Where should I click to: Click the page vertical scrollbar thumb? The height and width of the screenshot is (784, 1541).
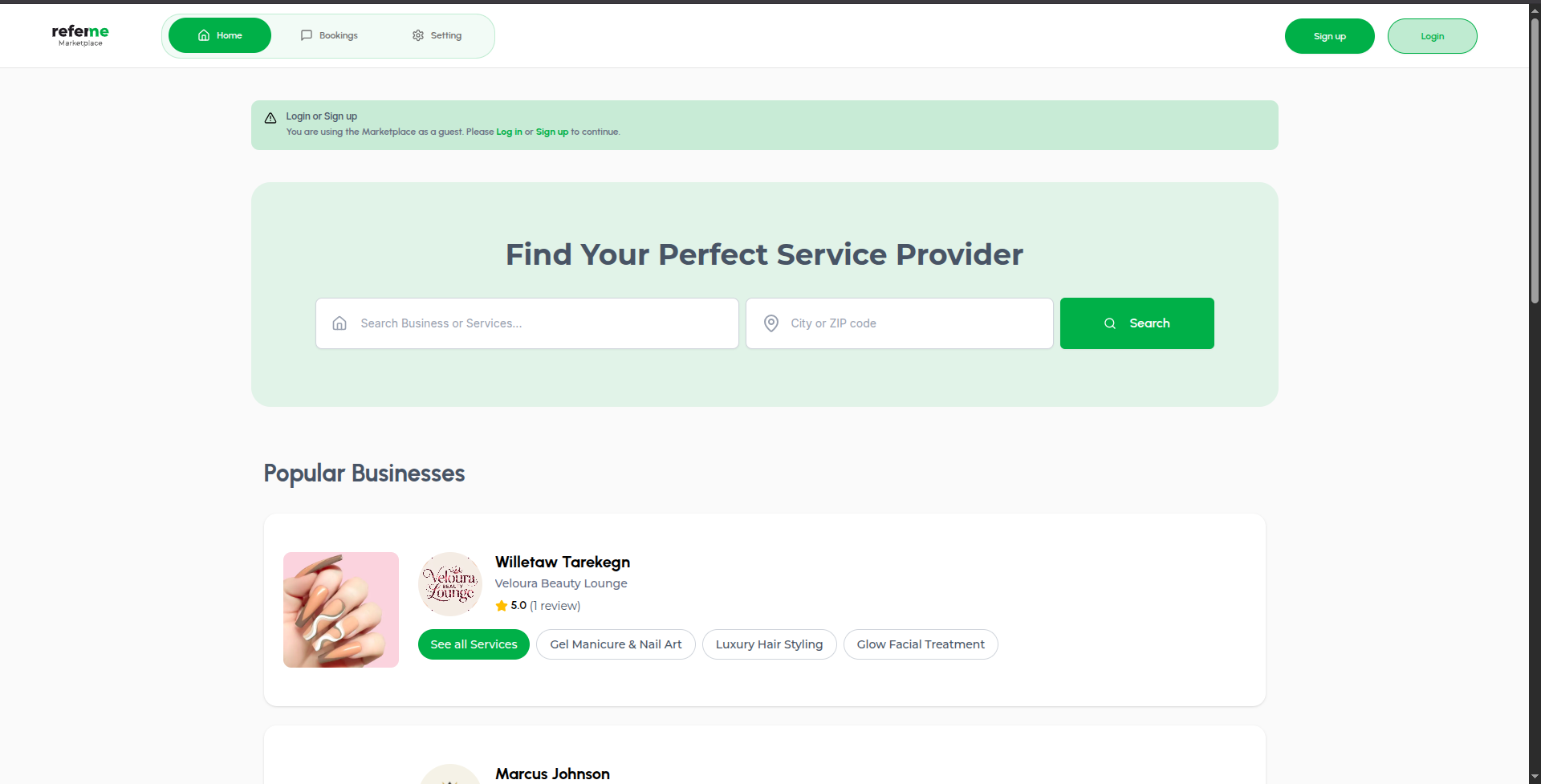[x=1535, y=160]
